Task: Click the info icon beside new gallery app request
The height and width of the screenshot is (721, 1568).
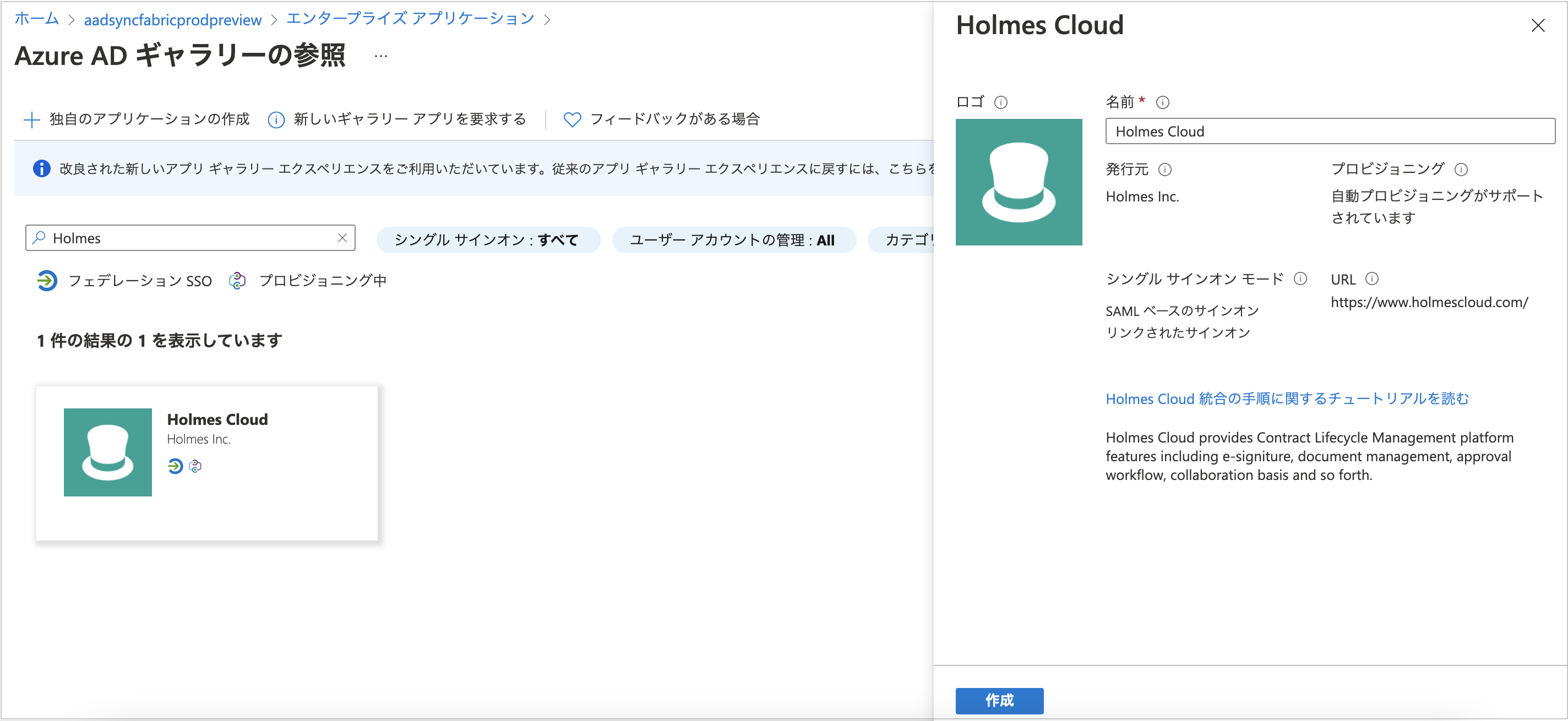Action: tap(276, 120)
